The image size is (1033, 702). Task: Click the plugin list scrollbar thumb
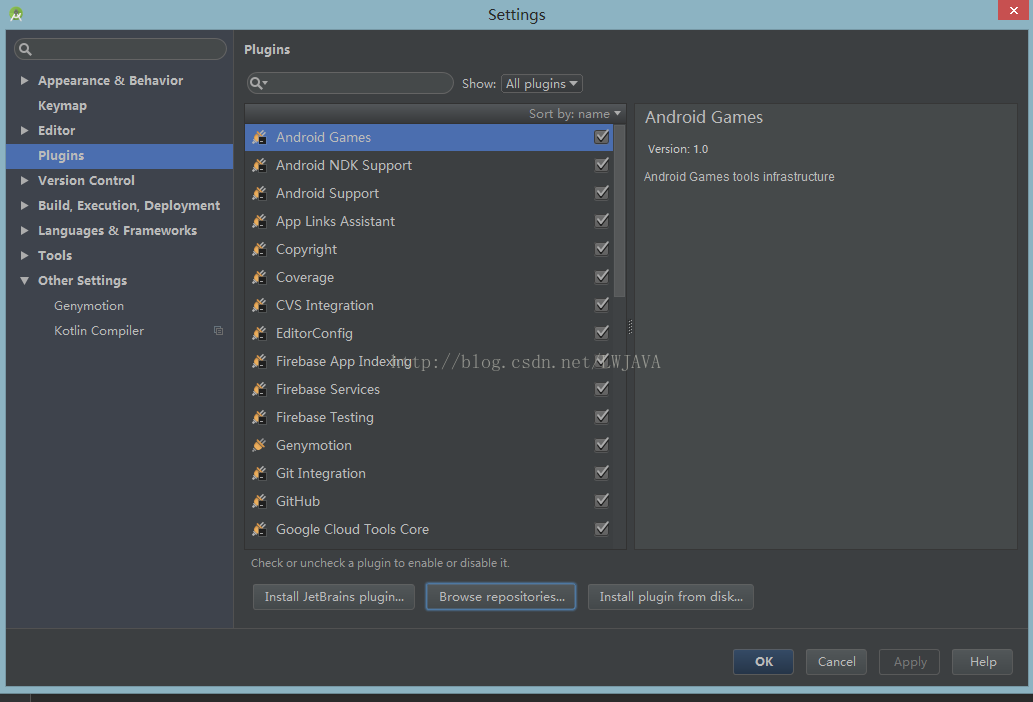pyautogui.click(x=619, y=210)
